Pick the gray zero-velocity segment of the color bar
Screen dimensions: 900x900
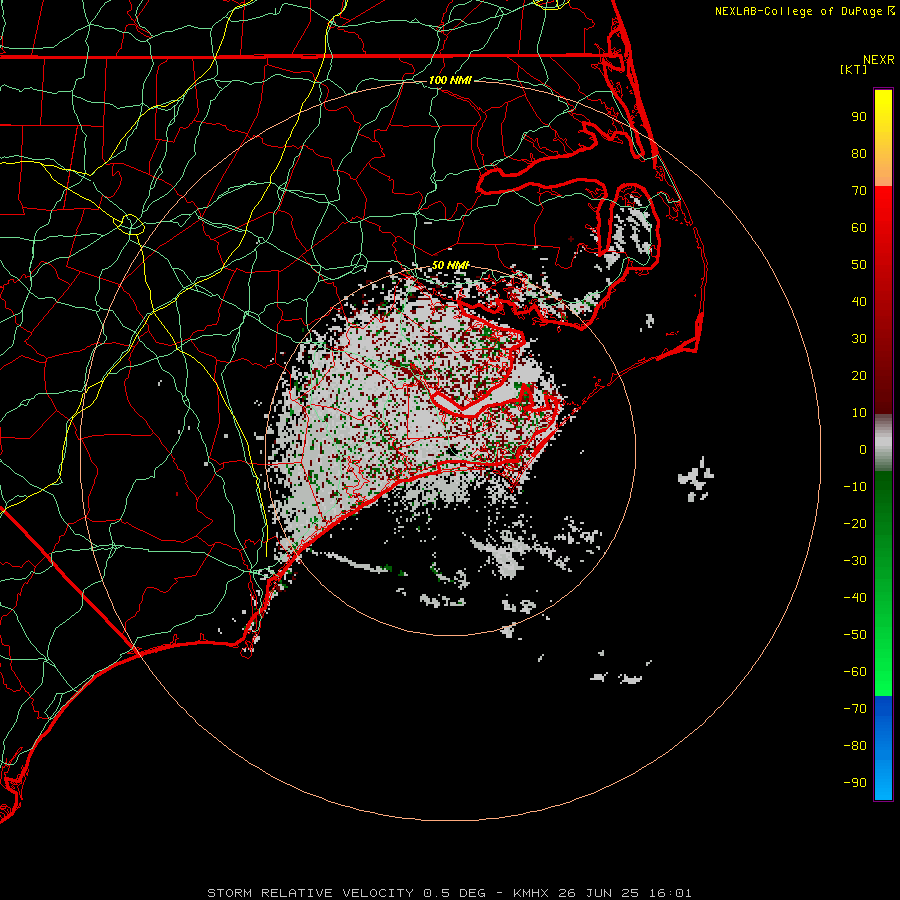(883, 443)
